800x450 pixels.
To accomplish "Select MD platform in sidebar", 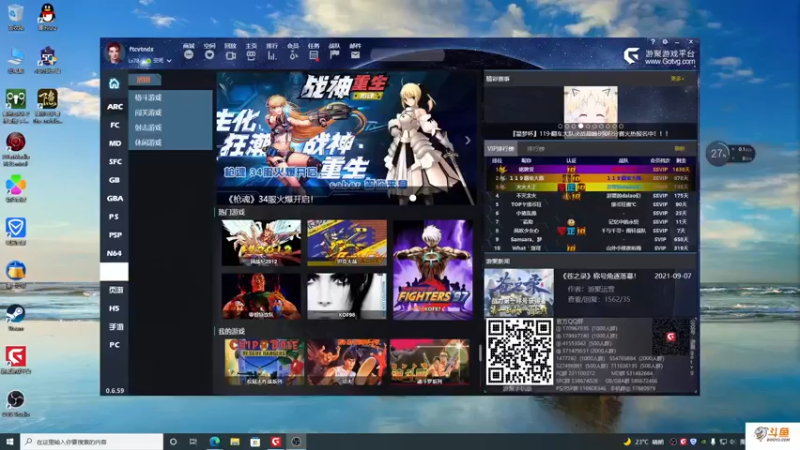I will (115, 143).
